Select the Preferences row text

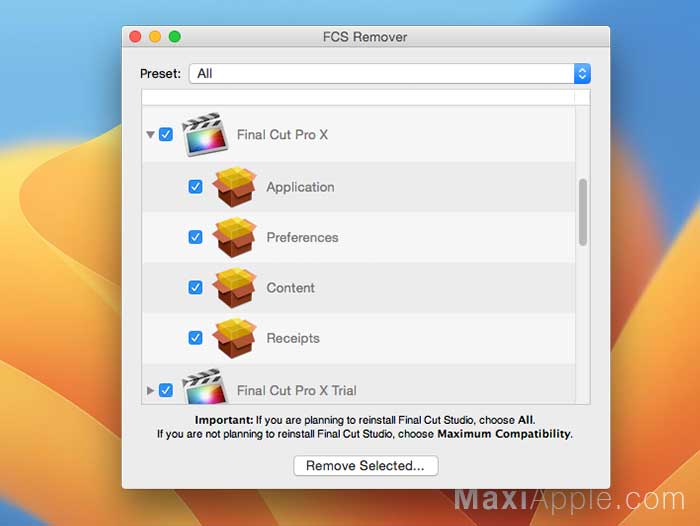tap(302, 238)
